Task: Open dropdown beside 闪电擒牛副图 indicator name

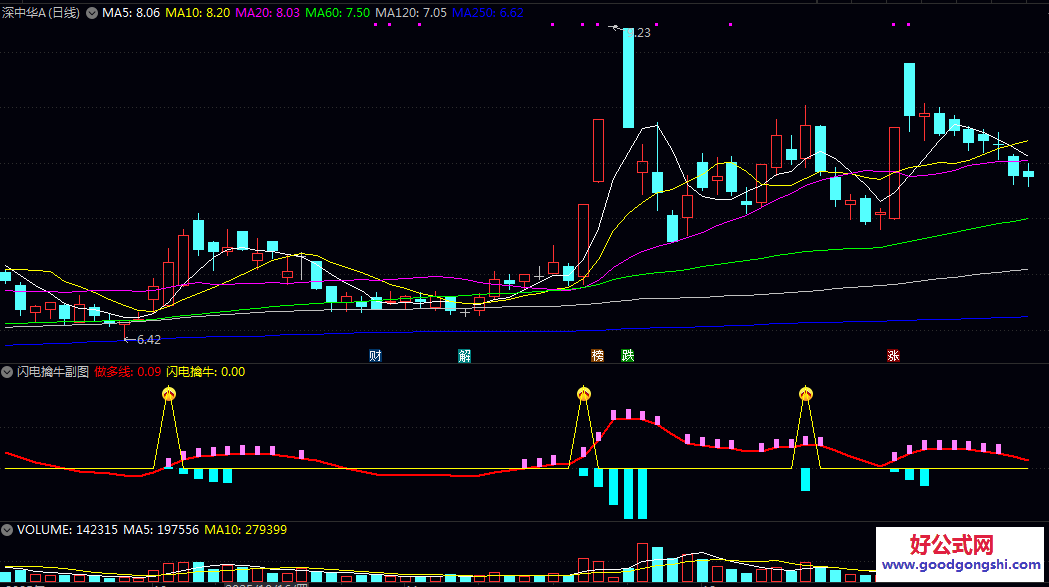Action: point(7,372)
